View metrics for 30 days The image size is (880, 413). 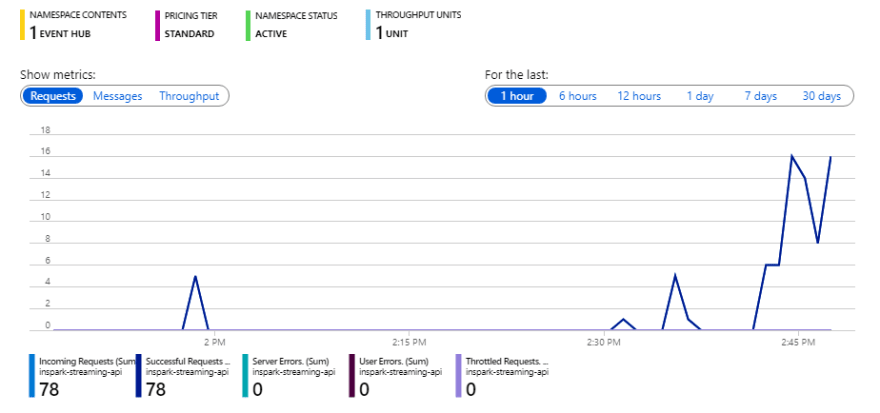pyautogui.click(x=822, y=96)
